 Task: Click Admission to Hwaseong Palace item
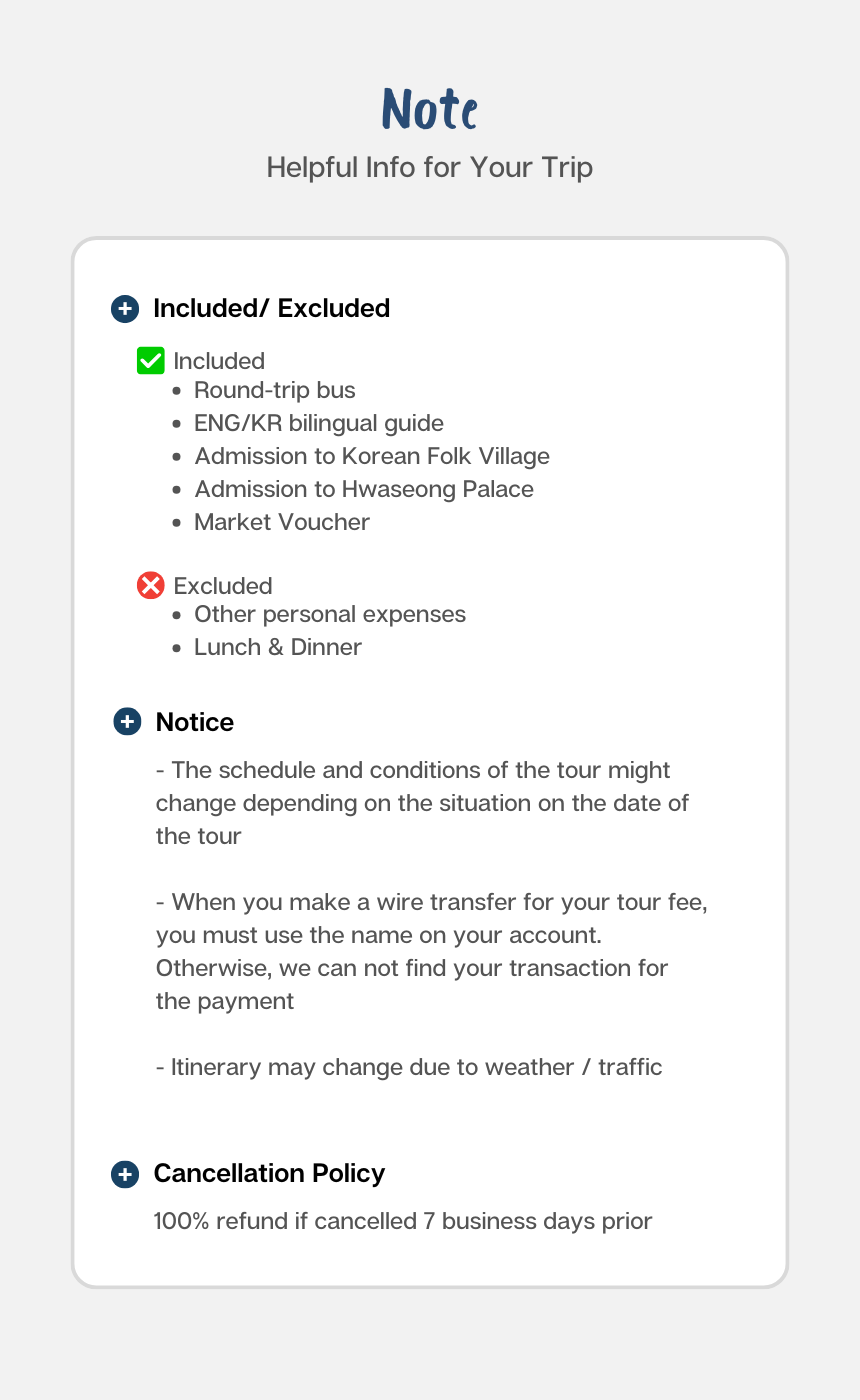click(364, 489)
